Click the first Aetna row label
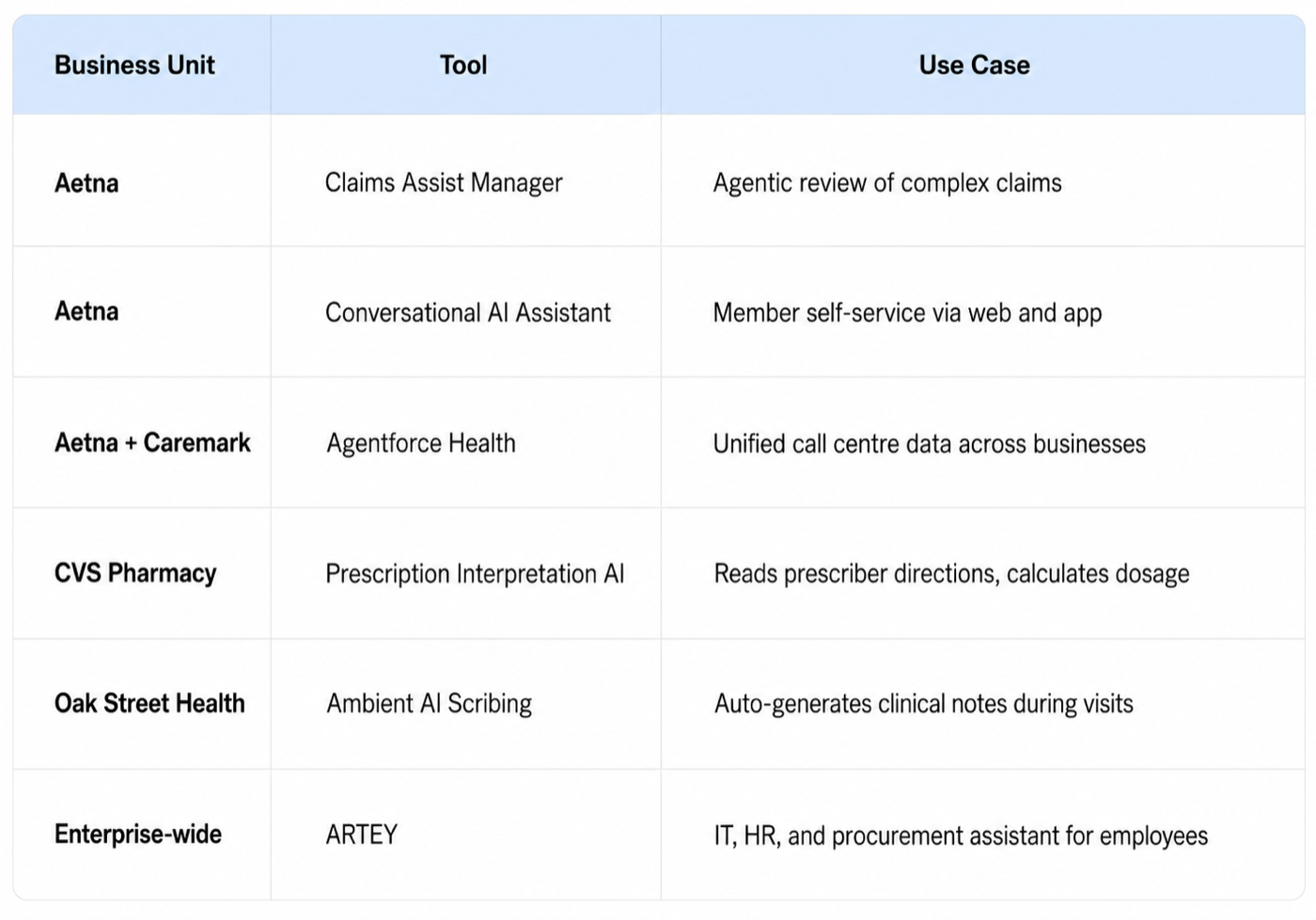The image size is (1316, 920). 86,182
